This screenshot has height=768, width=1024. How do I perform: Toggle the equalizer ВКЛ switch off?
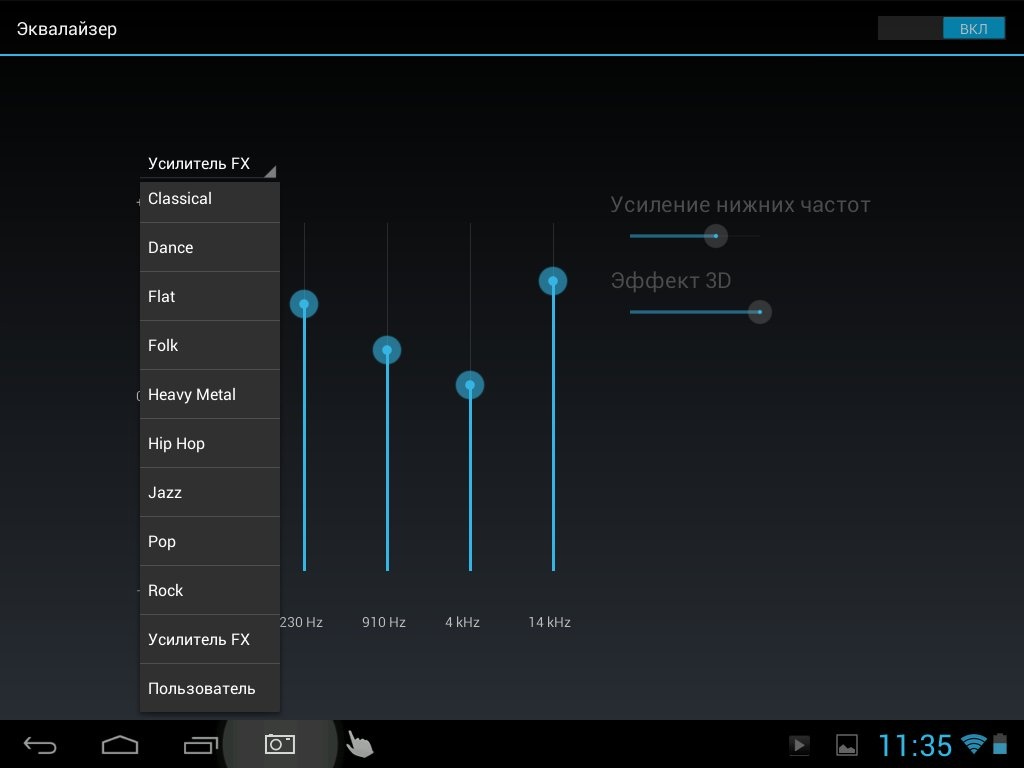(941, 29)
